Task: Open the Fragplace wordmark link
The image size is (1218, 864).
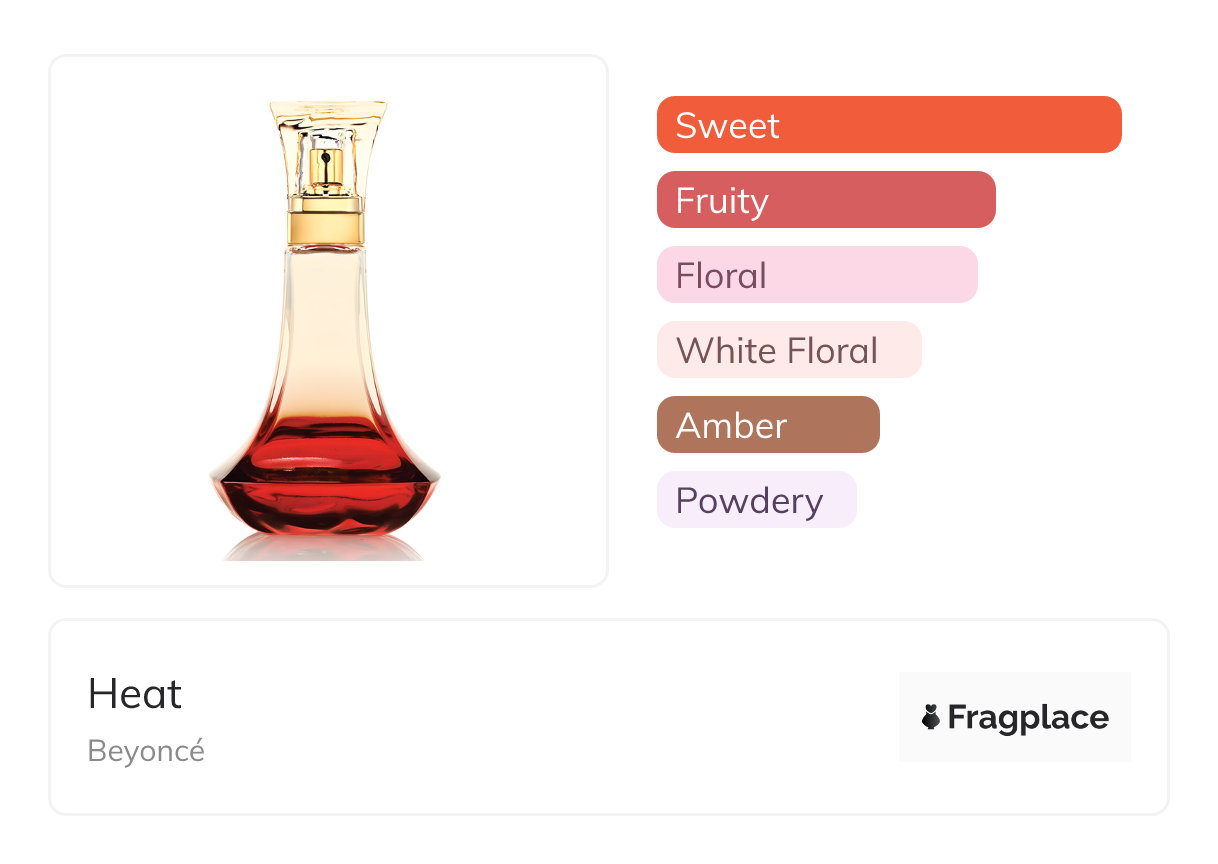Action: pyautogui.click(x=1027, y=718)
